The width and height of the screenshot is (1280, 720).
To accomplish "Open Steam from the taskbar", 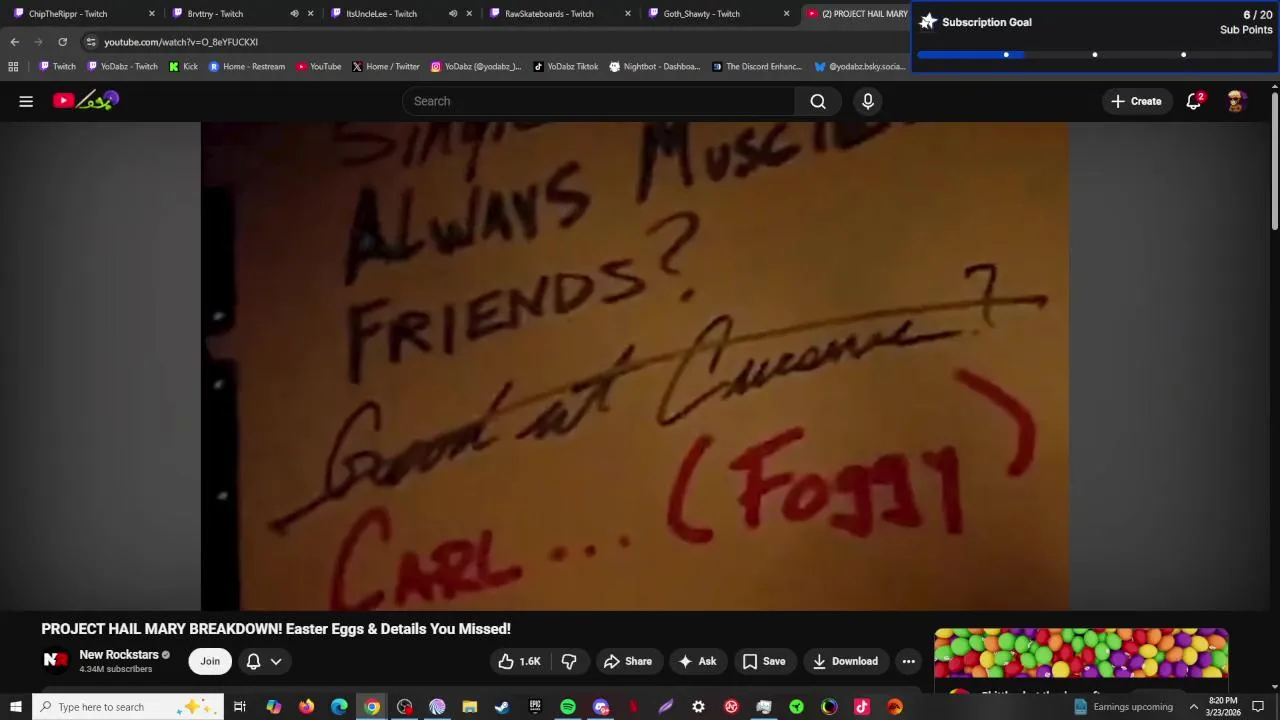I will [502, 707].
